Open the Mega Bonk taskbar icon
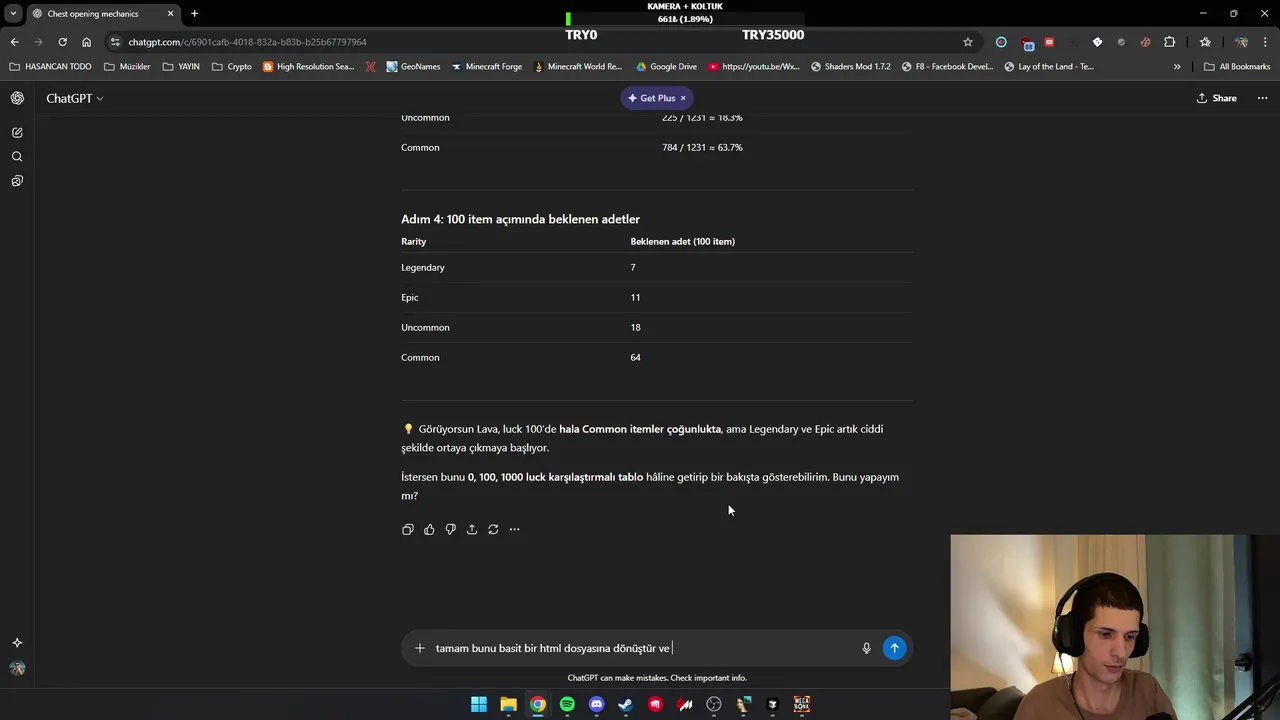The height and width of the screenshot is (720, 1280). pyautogui.click(x=802, y=705)
